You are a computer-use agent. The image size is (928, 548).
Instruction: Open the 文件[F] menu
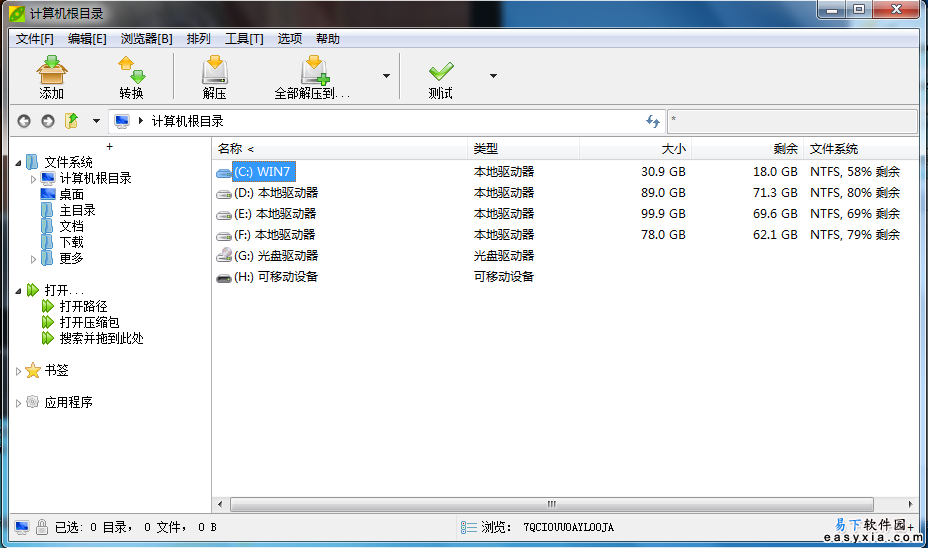[34, 39]
